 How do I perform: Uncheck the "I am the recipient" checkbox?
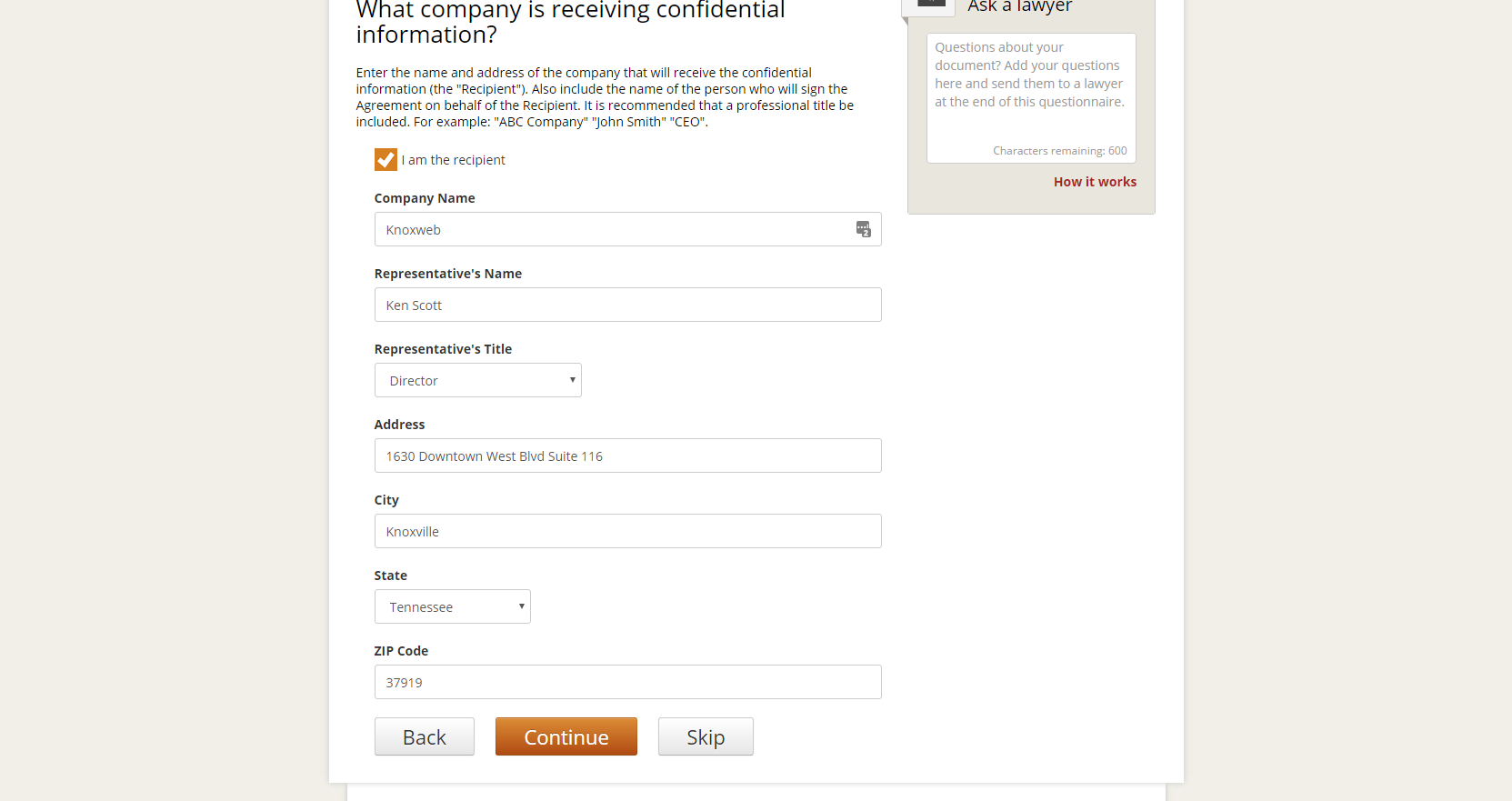(x=386, y=160)
